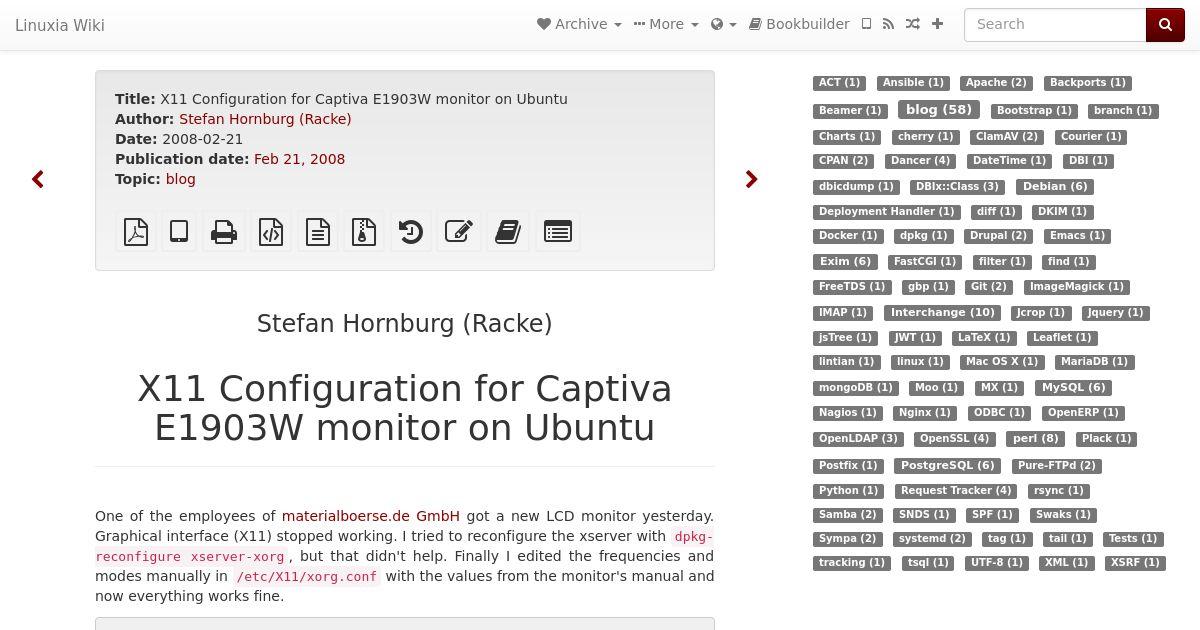The height and width of the screenshot is (630, 1200).
Task: Select the OpenLDAP (3) tag
Action: [858, 439]
